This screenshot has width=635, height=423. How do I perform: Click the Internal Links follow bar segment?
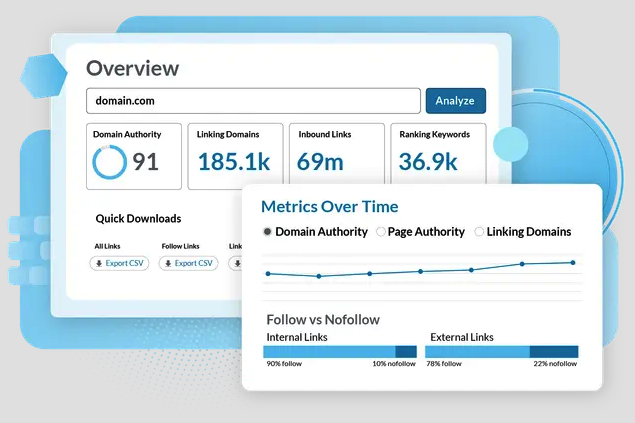[x=329, y=351]
